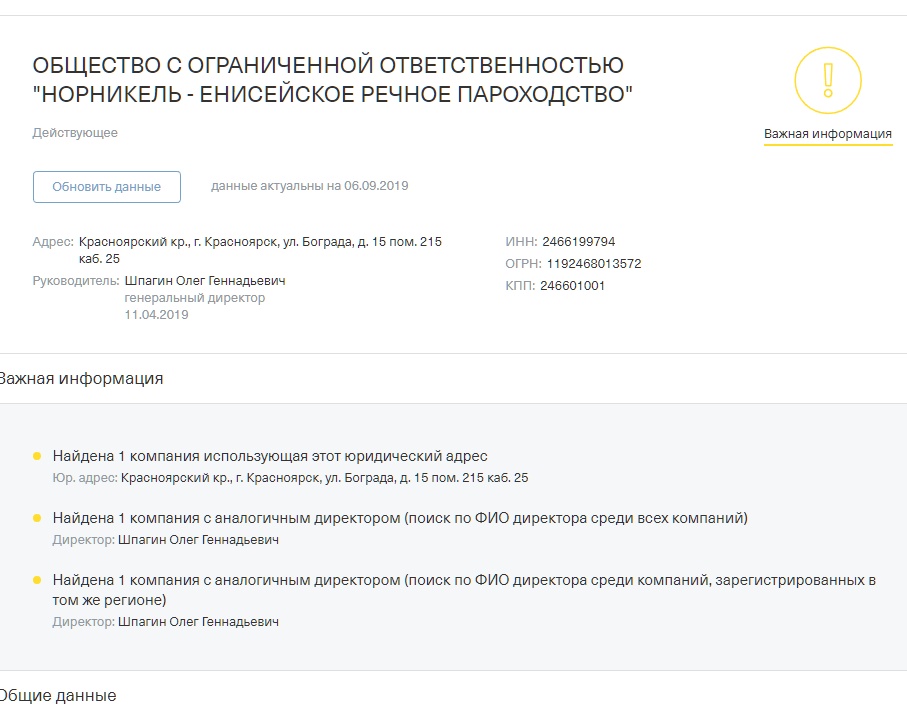Click the генеральный директор title text
The width and height of the screenshot is (907, 714).
click(x=194, y=298)
